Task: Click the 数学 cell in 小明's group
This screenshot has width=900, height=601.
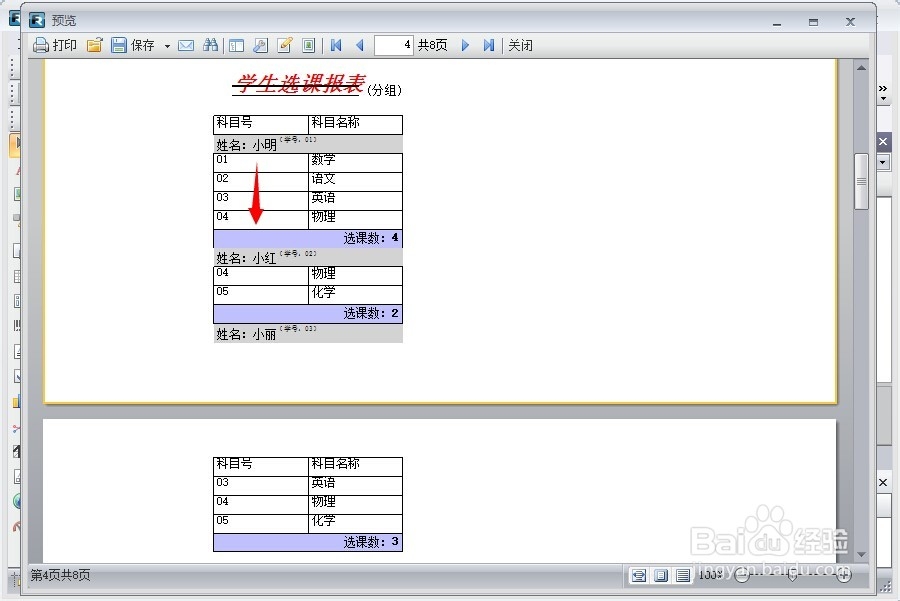Action: coord(356,162)
